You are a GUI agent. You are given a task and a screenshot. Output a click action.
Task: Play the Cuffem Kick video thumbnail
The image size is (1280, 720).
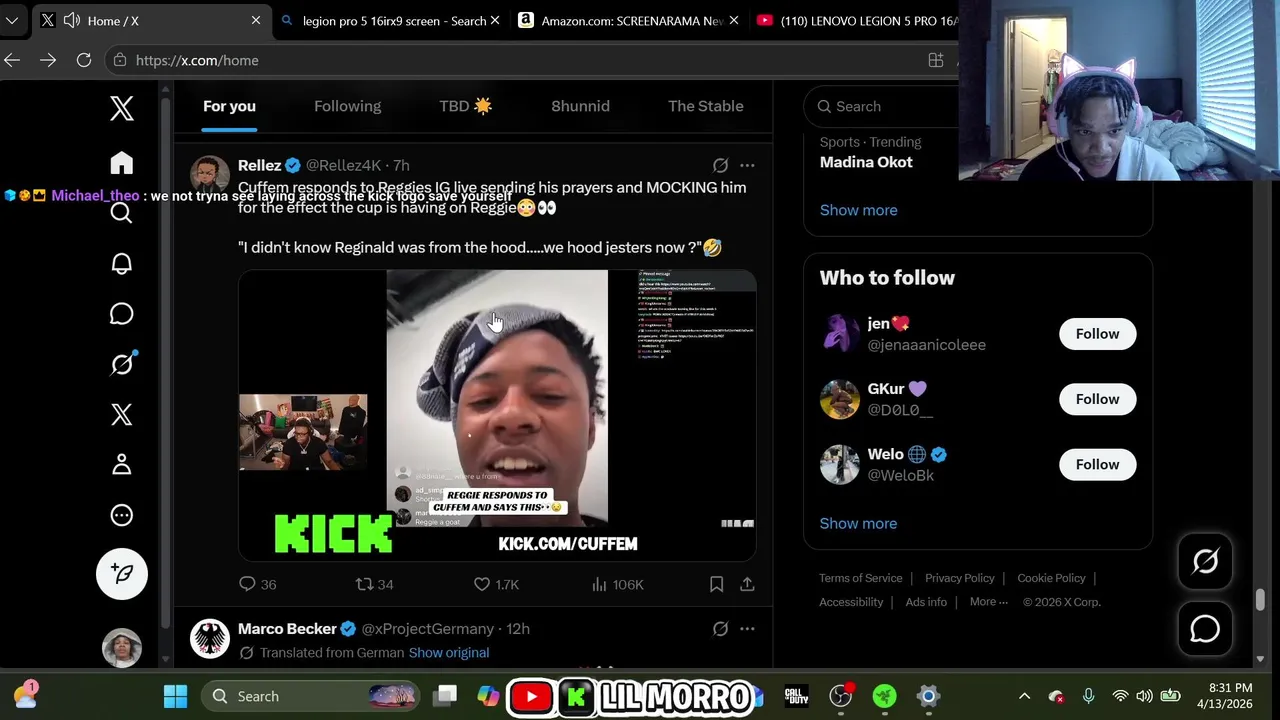[x=497, y=415]
